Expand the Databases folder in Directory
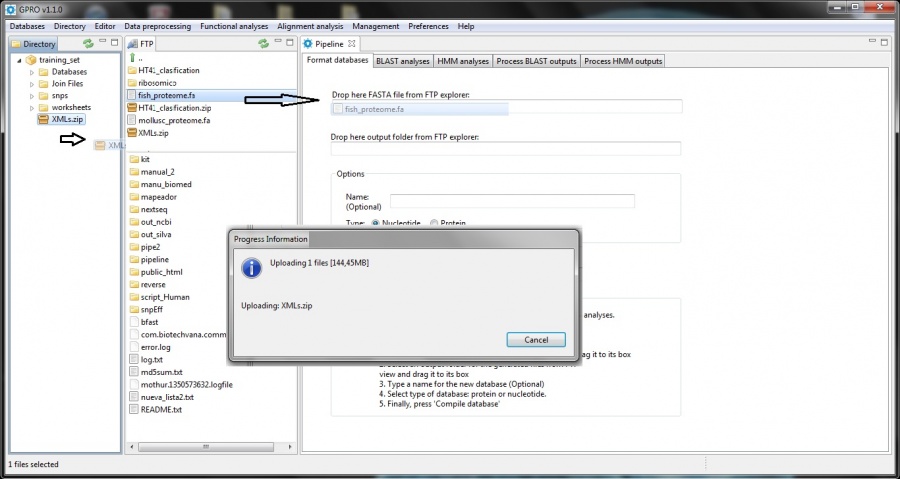The image size is (900, 479). (x=32, y=72)
